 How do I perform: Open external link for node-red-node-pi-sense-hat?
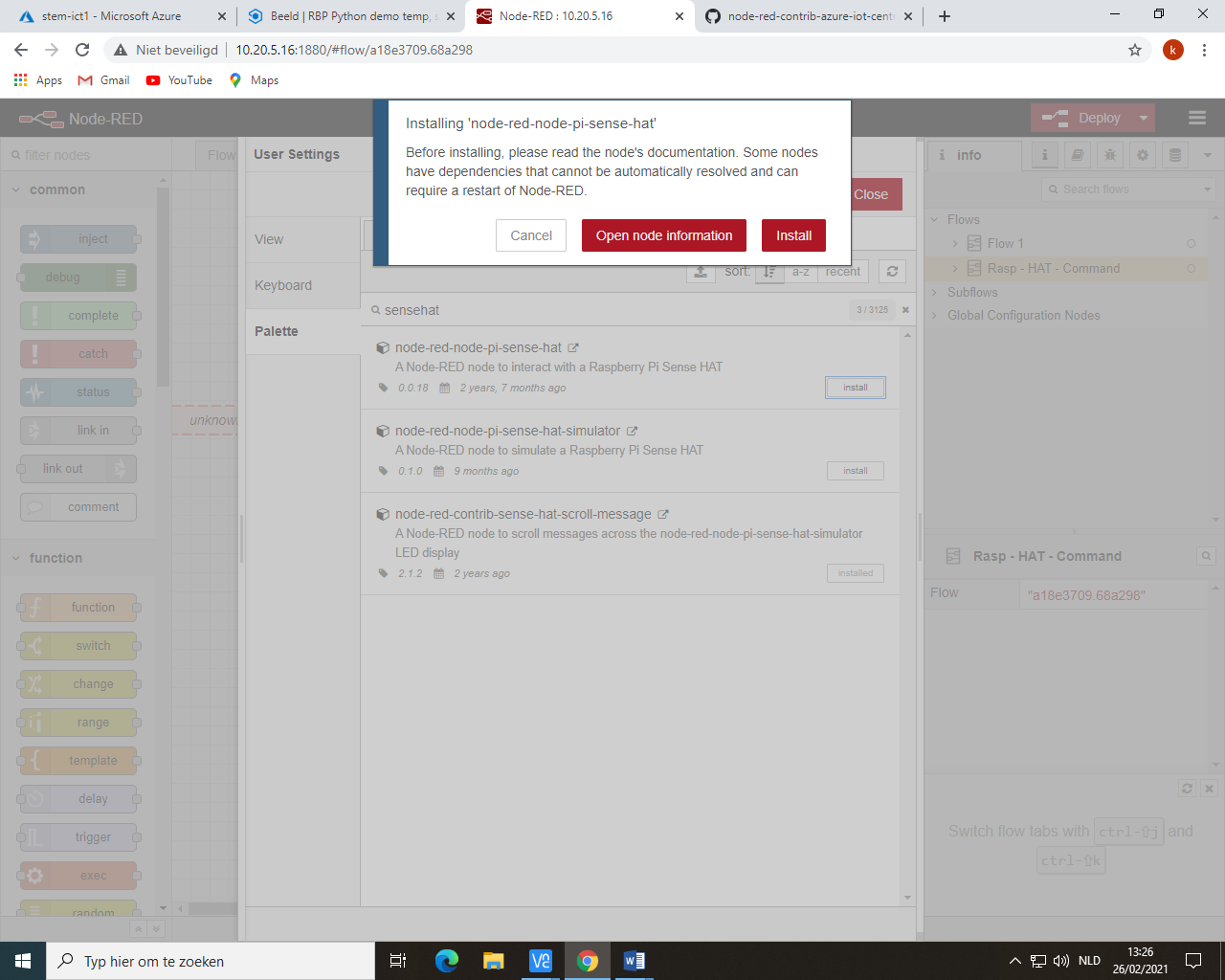point(573,347)
